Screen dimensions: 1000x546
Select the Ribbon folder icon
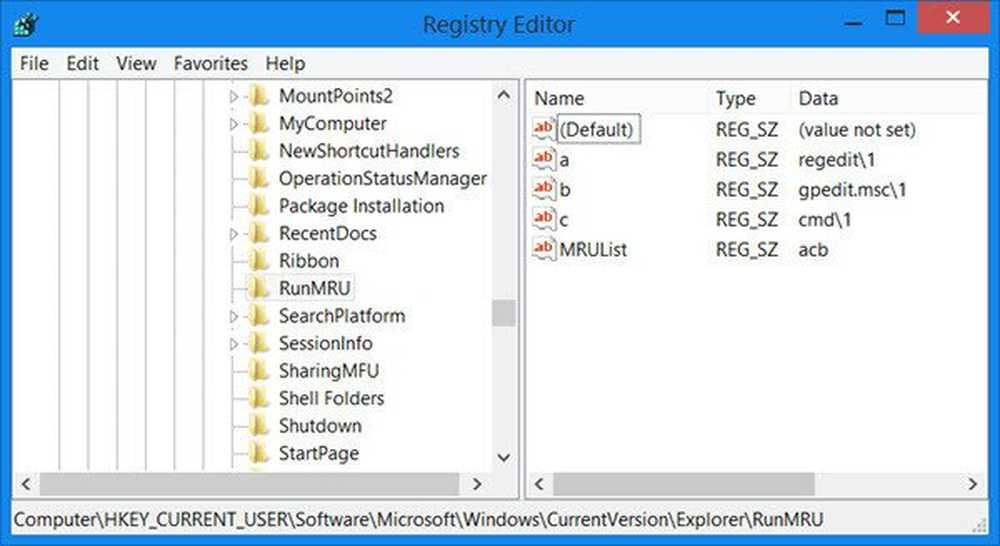click(259, 261)
